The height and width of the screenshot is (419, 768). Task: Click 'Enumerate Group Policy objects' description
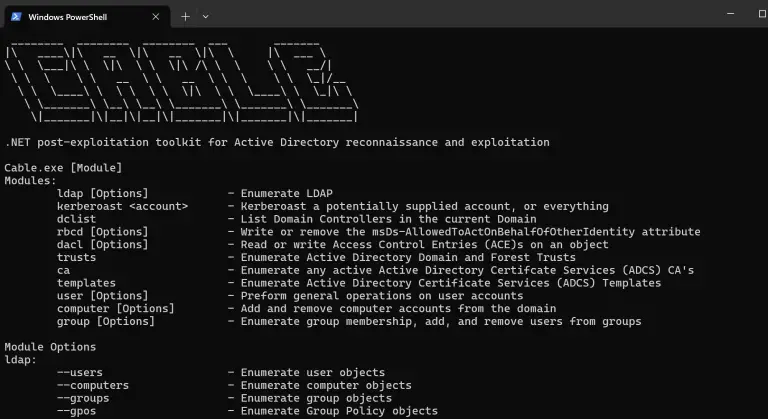coord(339,411)
